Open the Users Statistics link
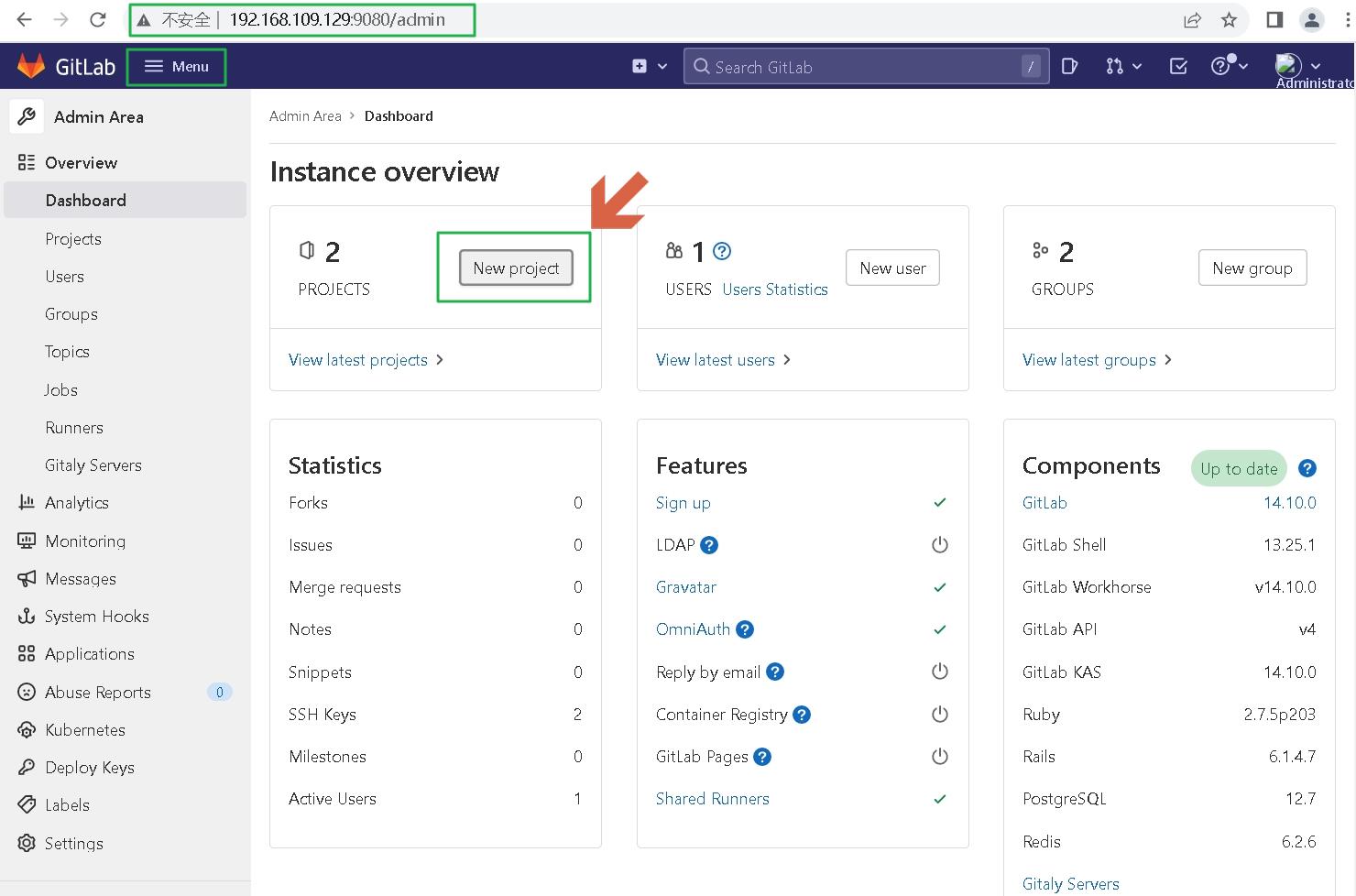This screenshot has width=1356, height=896. click(775, 290)
